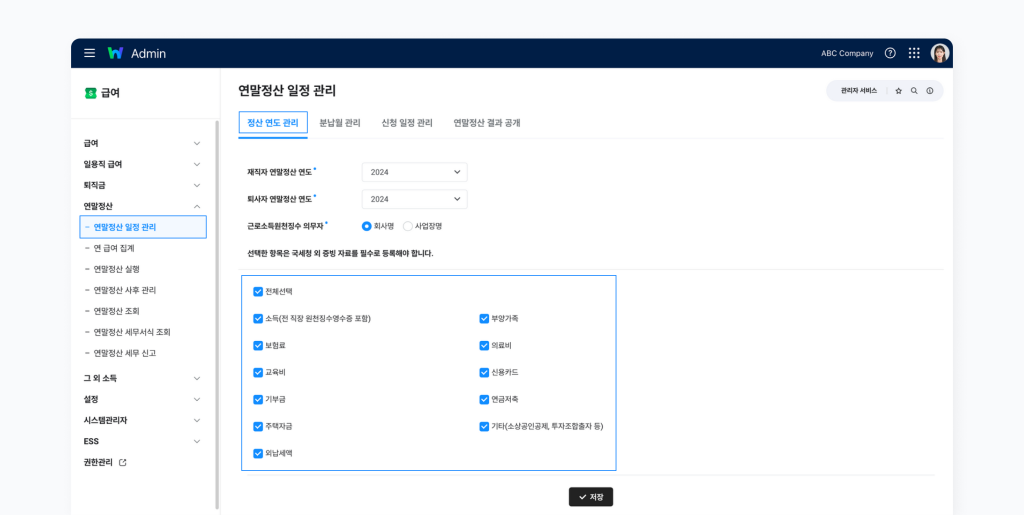Viewport: 1024px width, 515px height.
Task: Toggle the 연금저축 checkbox
Action: click(484, 399)
